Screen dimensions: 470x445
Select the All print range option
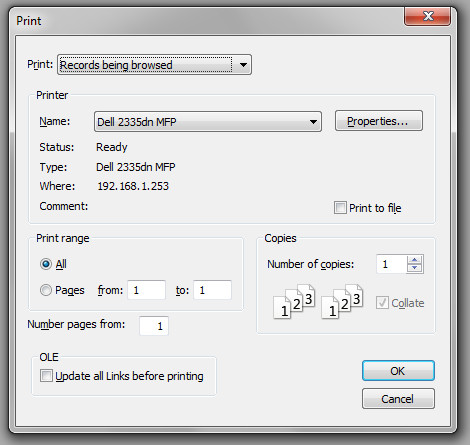[x=46, y=264]
